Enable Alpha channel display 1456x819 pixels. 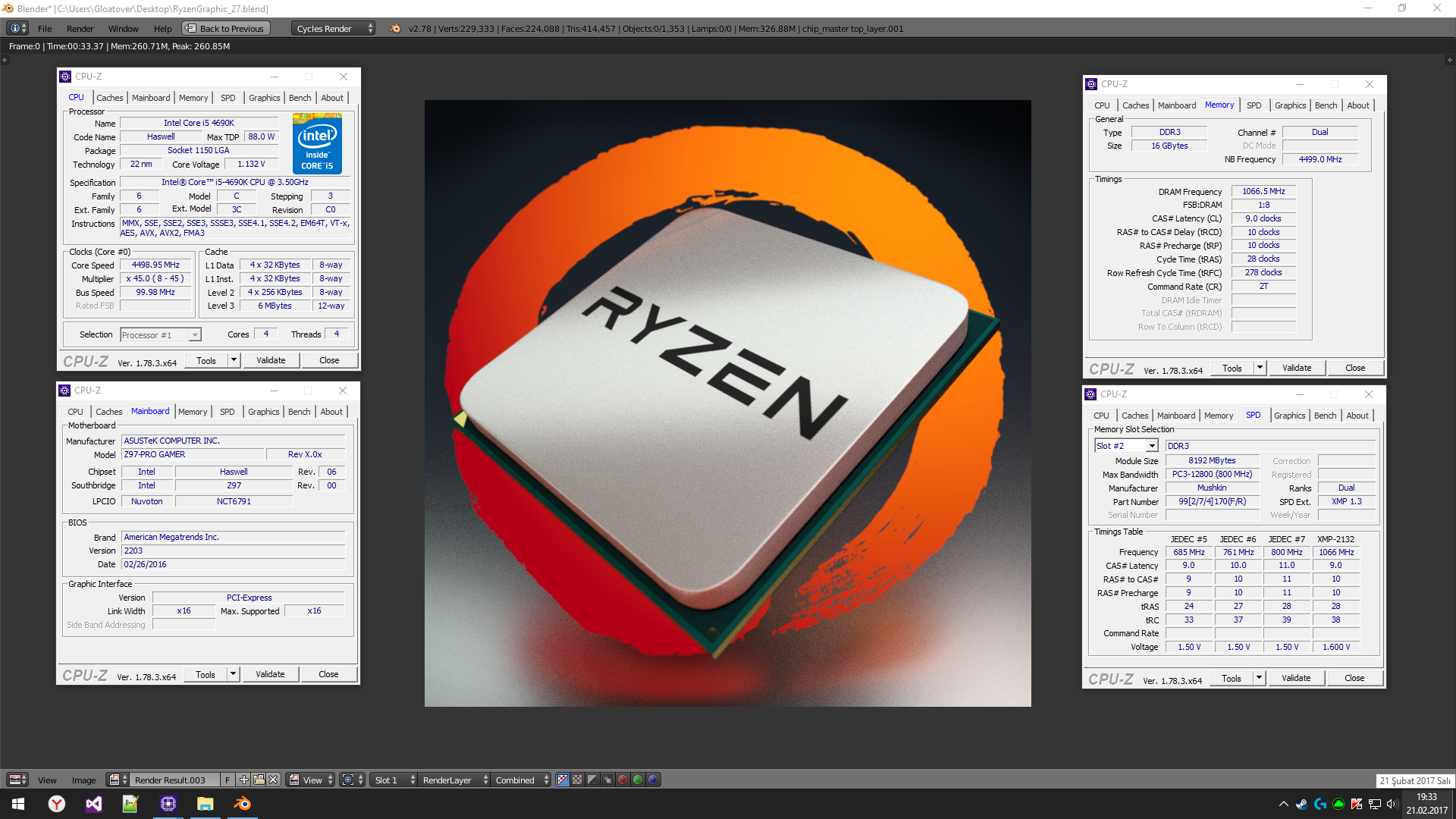point(592,780)
